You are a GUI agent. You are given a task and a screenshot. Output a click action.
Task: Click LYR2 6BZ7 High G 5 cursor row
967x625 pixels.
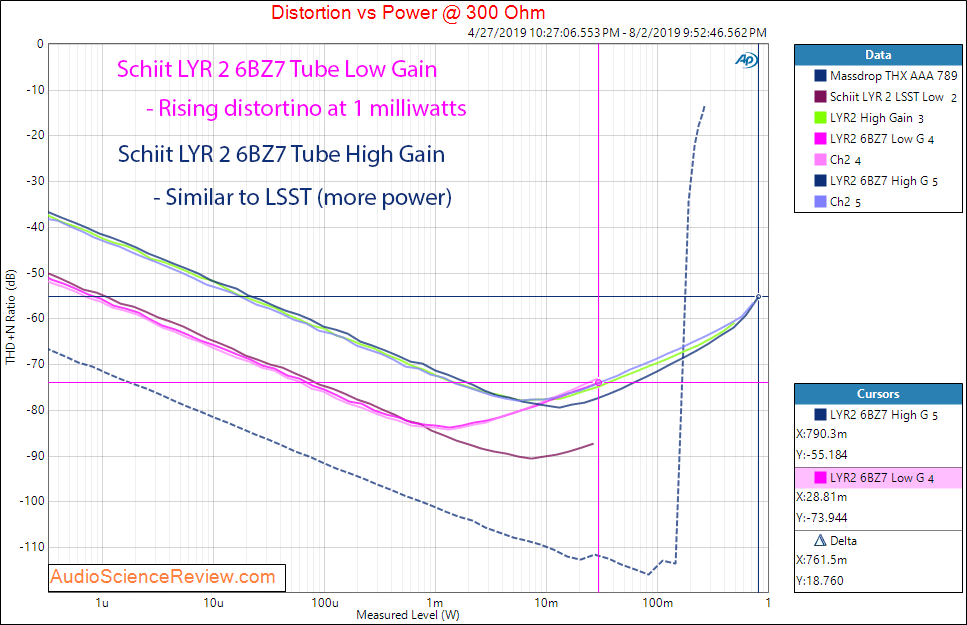click(x=878, y=415)
